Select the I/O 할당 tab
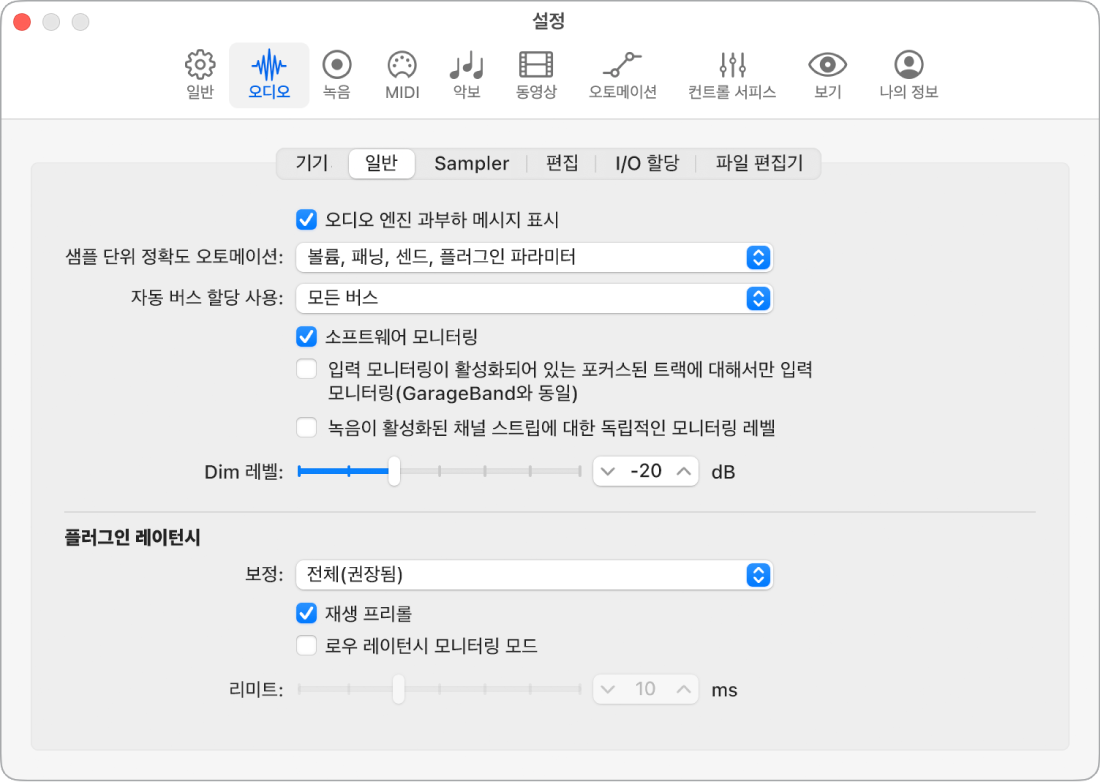1101x782 pixels. (647, 164)
